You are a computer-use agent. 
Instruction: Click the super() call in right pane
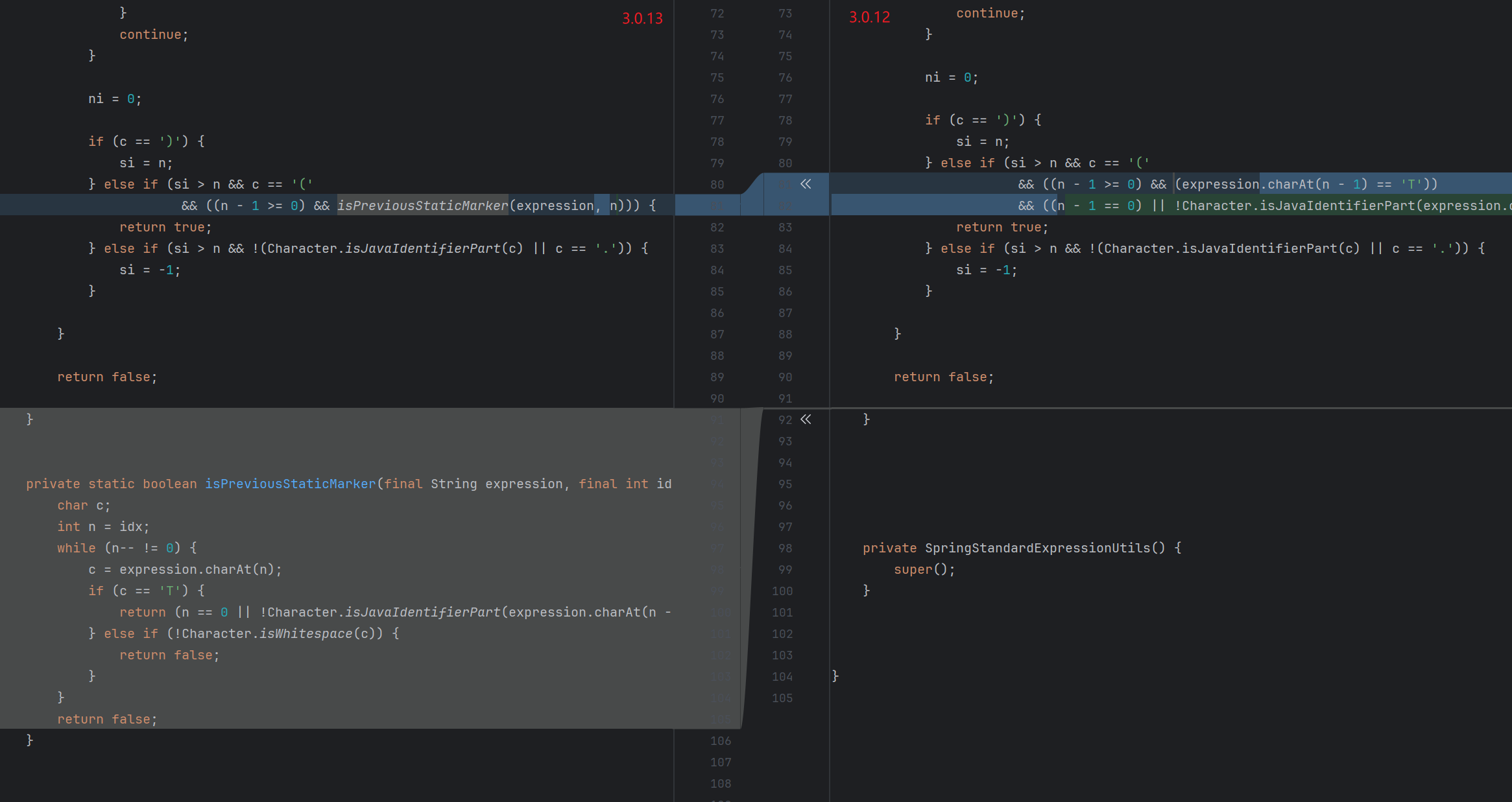pyautogui.click(x=924, y=569)
